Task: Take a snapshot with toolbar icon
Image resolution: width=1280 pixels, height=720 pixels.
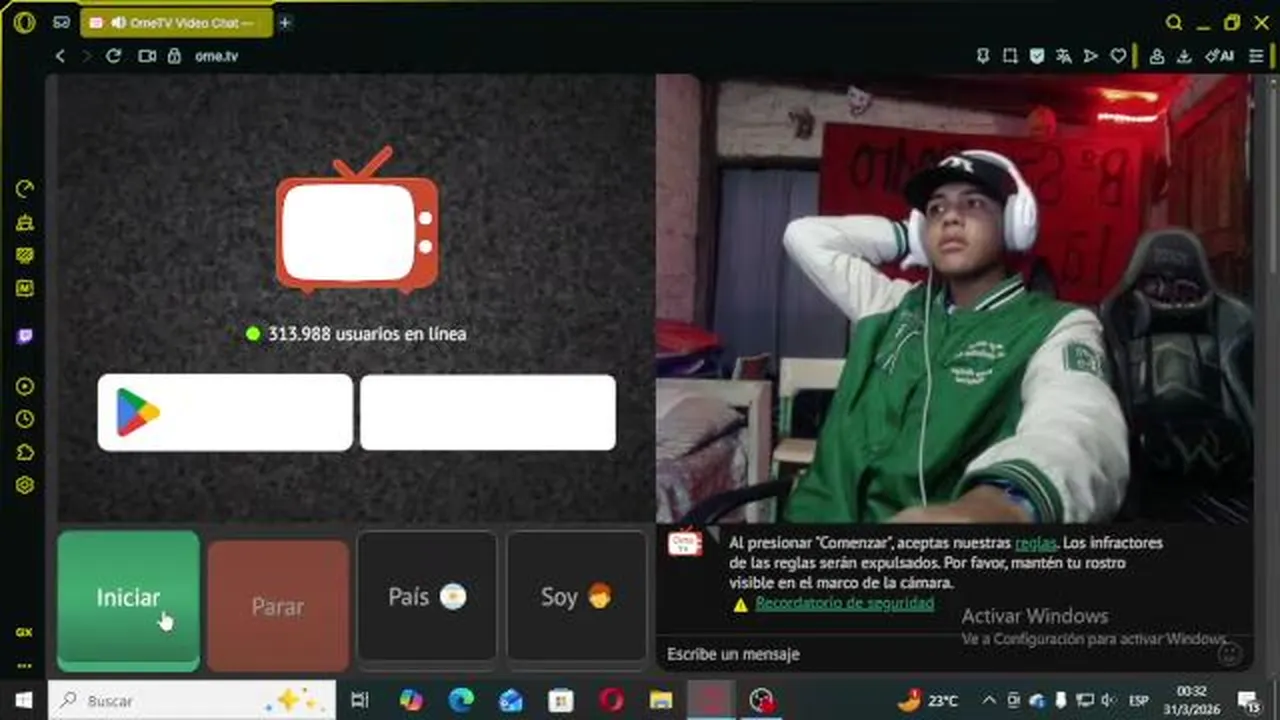Action: pyautogui.click(x=1010, y=56)
